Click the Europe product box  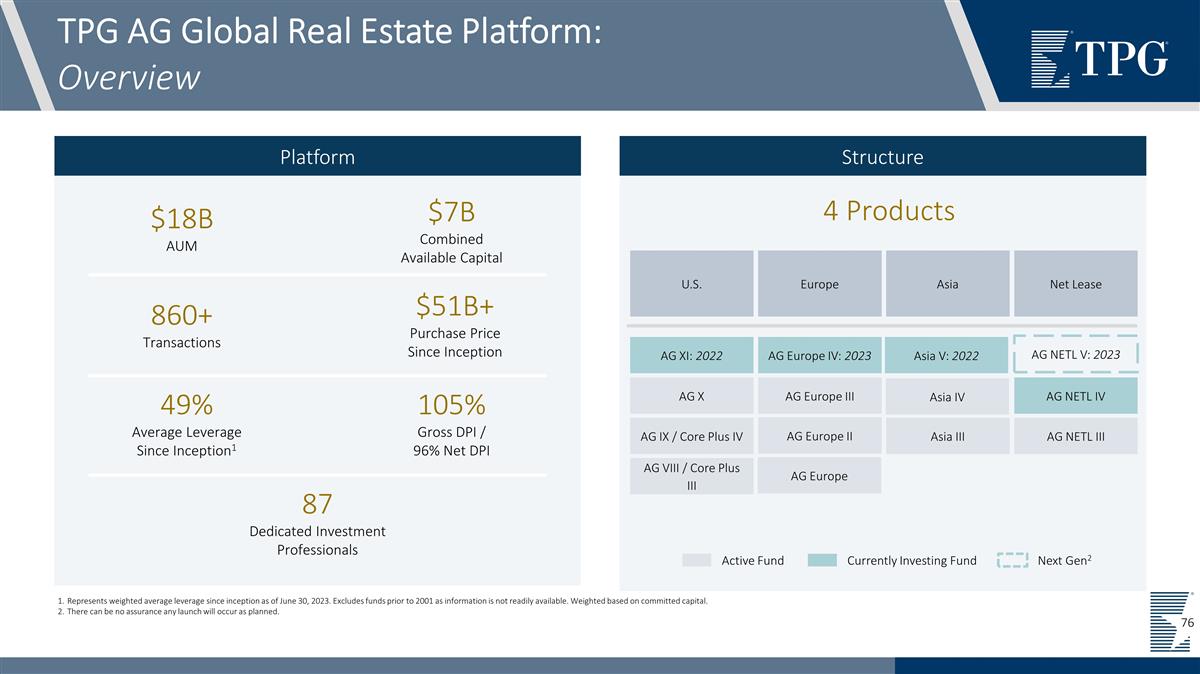pyautogui.click(x=819, y=284)
